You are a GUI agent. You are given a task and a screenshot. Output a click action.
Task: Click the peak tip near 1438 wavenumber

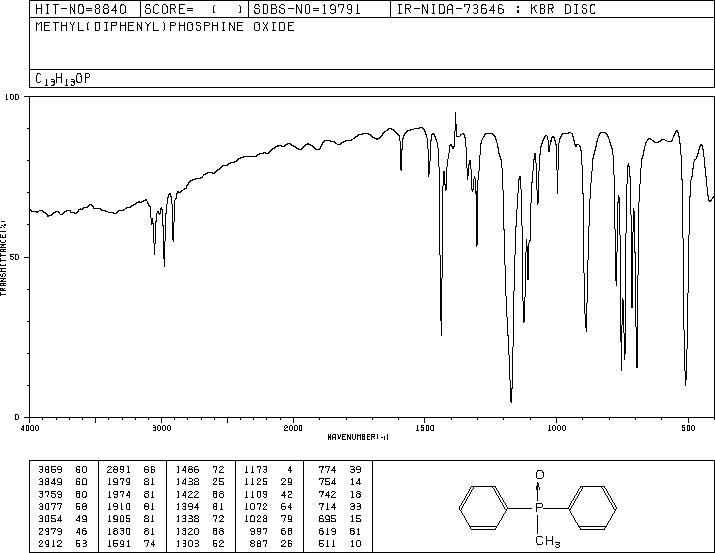pyautogui.click(x=441, y=334)
